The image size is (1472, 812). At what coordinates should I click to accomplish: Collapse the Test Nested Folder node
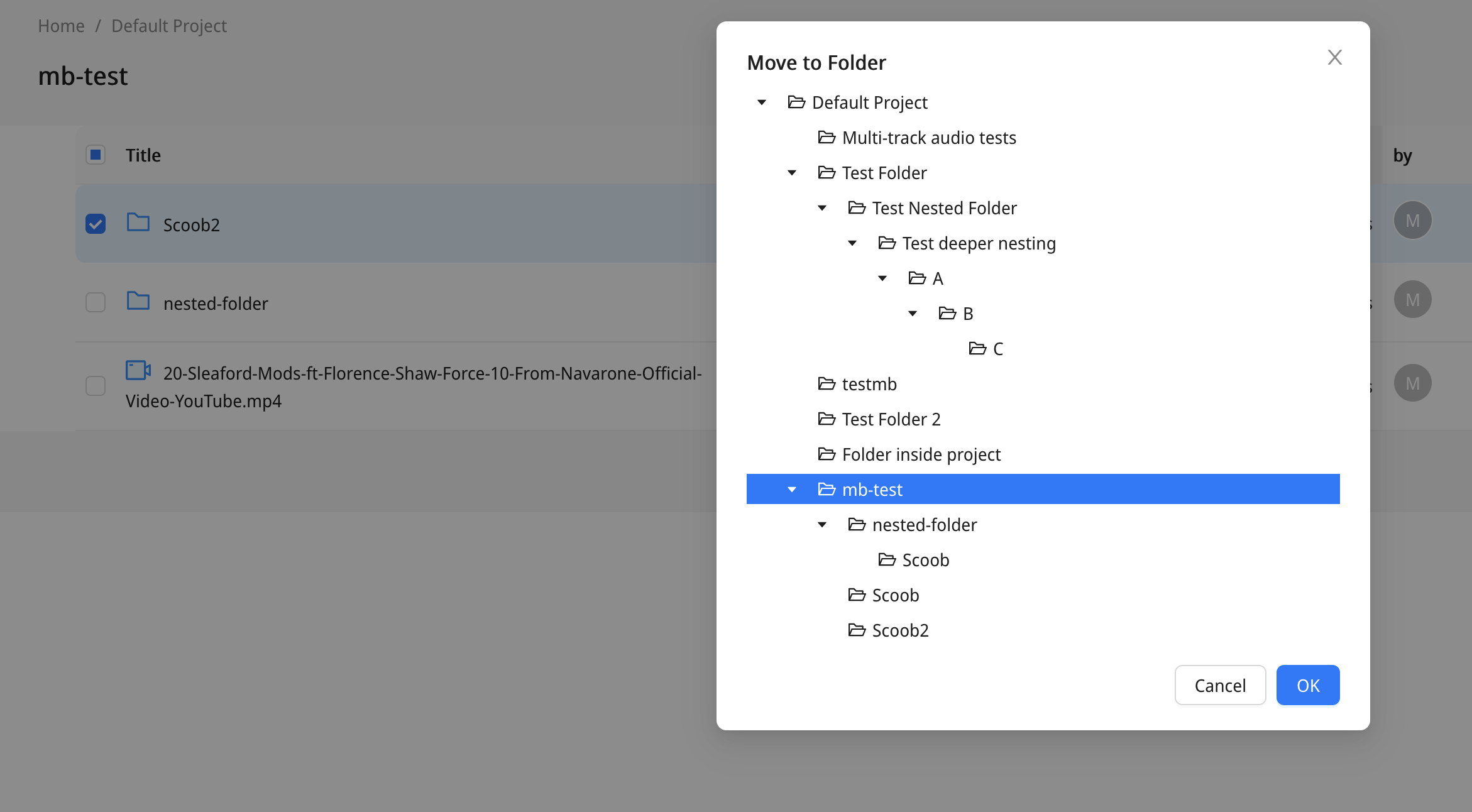[822, 208]
